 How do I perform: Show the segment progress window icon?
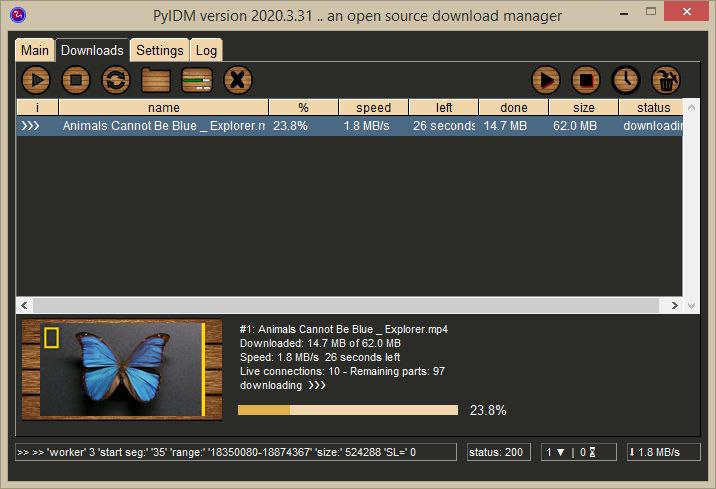coord(197,80)
